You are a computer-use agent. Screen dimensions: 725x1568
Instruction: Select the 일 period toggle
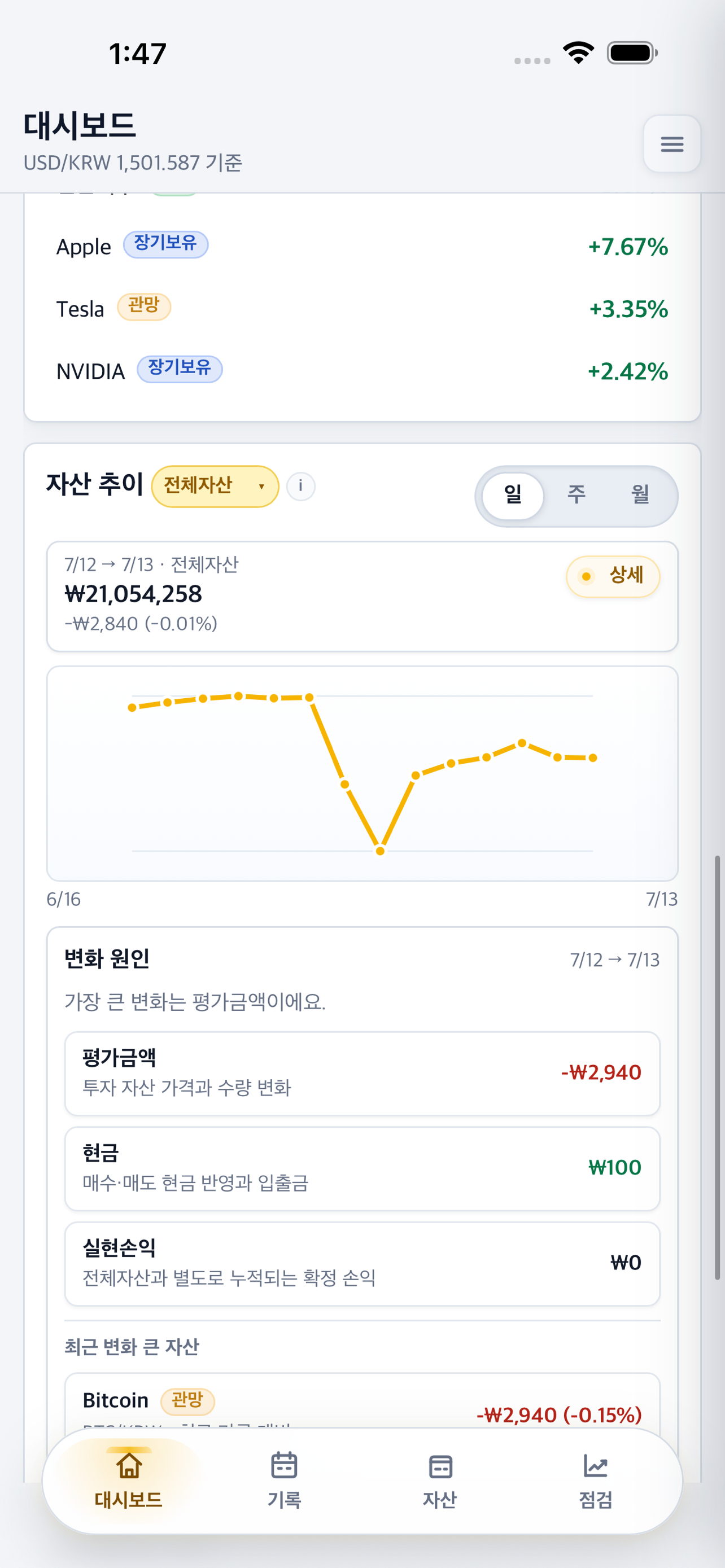513,495
